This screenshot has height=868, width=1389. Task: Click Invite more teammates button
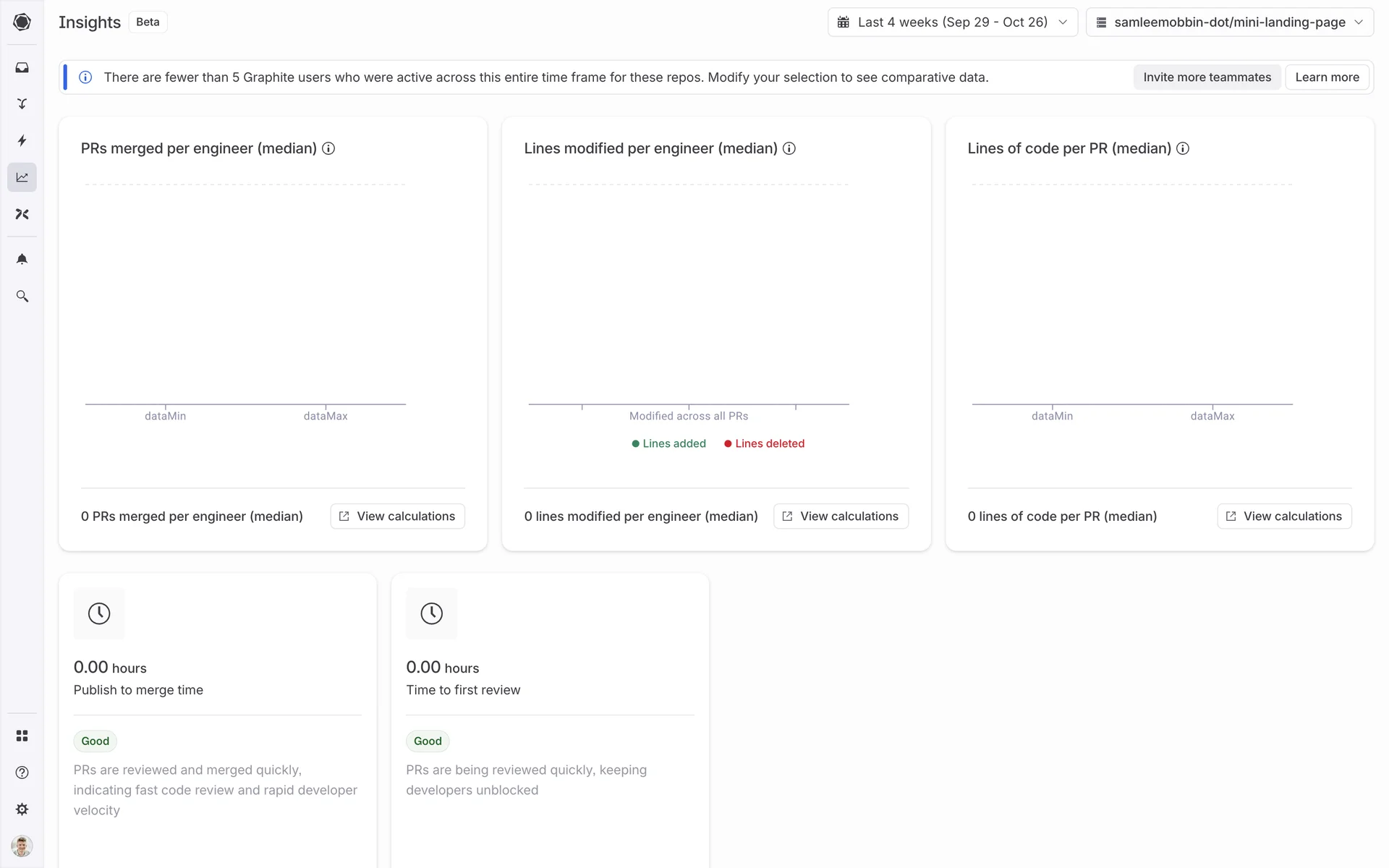point(1207,77)
